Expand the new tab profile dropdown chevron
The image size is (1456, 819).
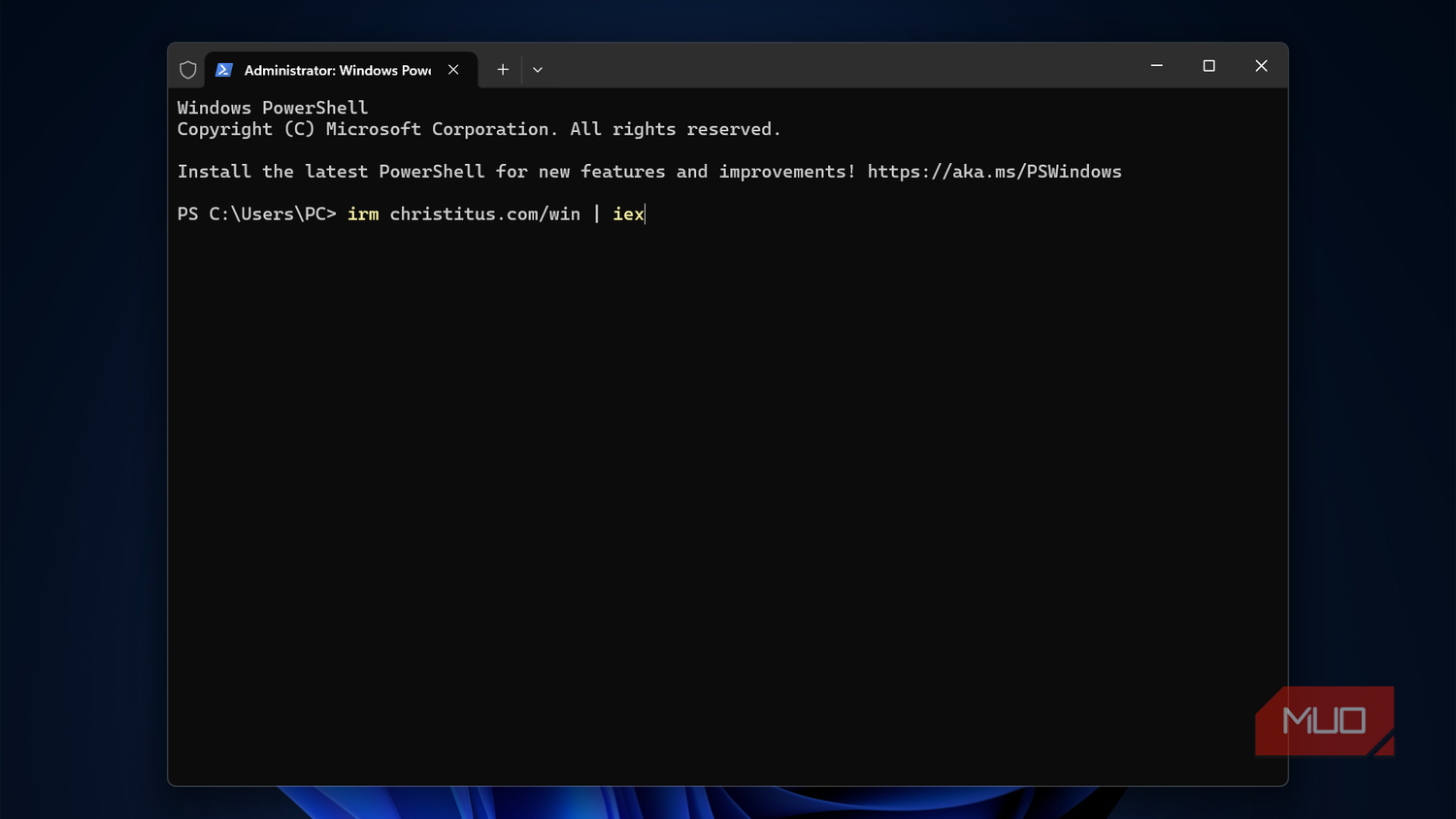[538, 70]
